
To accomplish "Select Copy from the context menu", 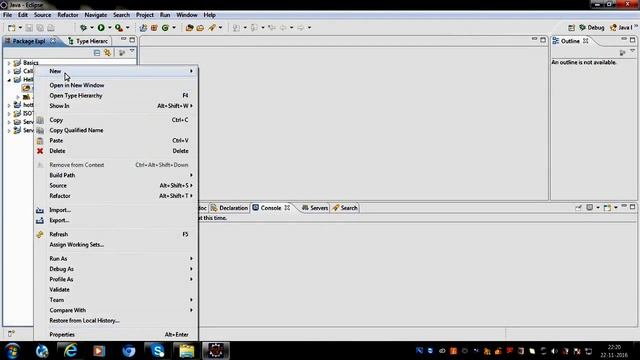I will coord(116,120).
